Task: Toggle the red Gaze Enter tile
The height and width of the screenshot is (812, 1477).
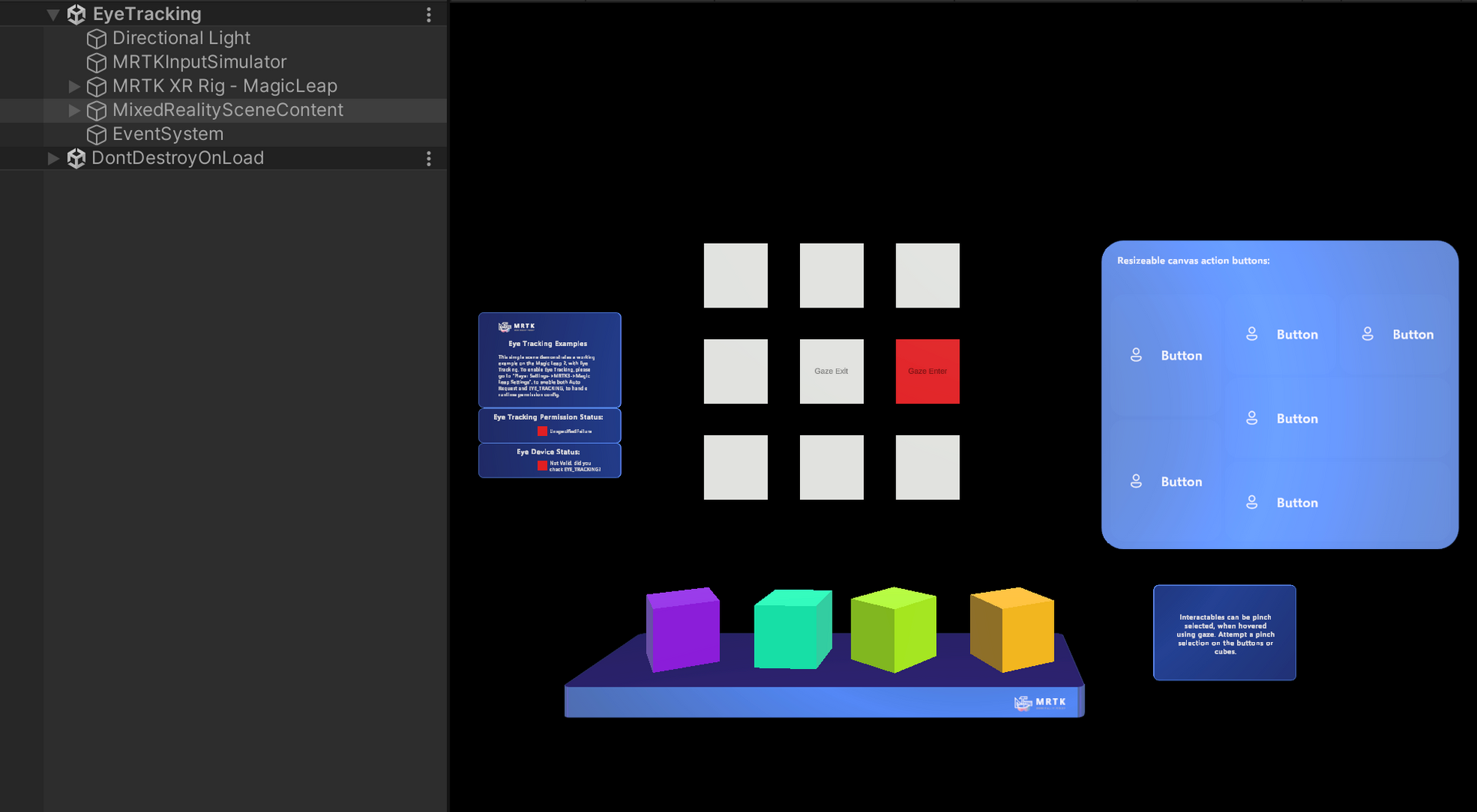Action: [927, 371]
